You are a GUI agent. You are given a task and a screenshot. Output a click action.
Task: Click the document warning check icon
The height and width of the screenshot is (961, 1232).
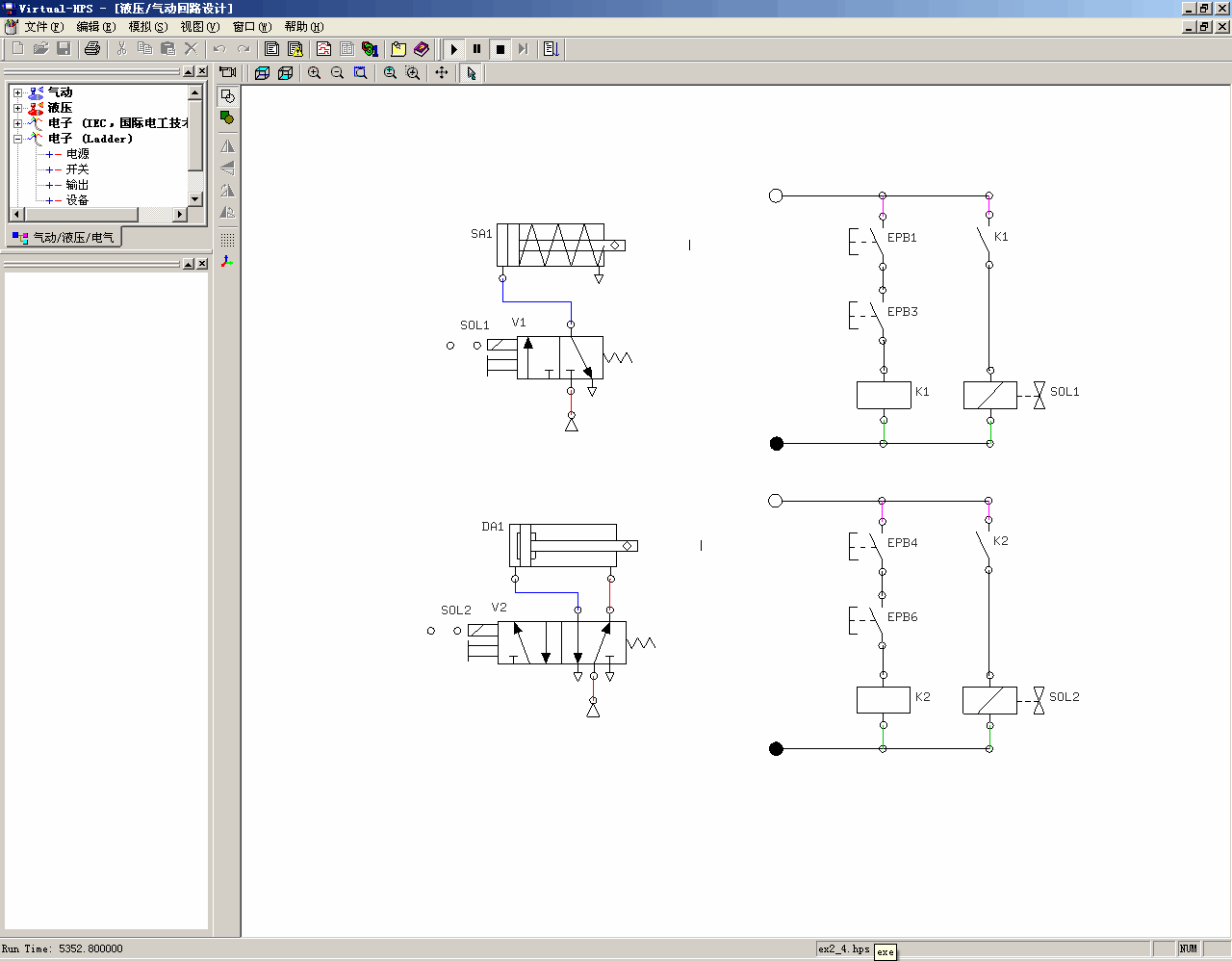pyautogui.click(x=295, y=49)
